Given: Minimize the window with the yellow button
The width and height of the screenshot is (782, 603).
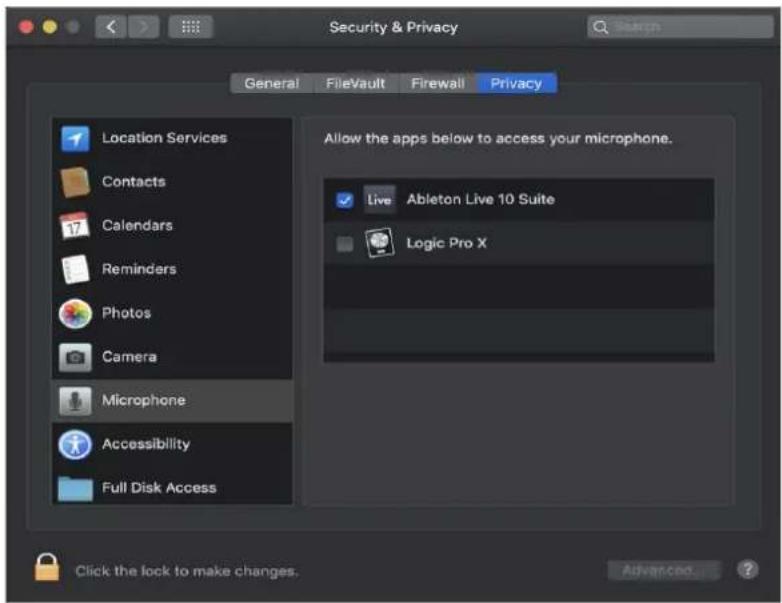Looking at the screenshot, I should 49,26.
